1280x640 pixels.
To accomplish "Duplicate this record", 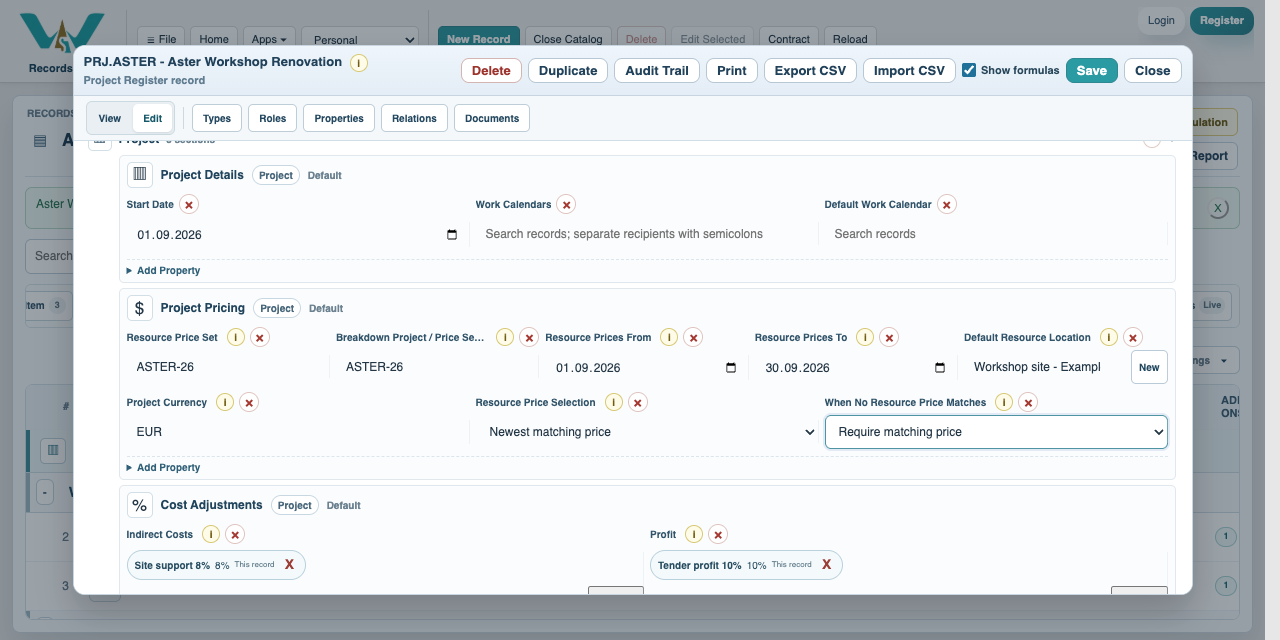I will pos(568,70).
